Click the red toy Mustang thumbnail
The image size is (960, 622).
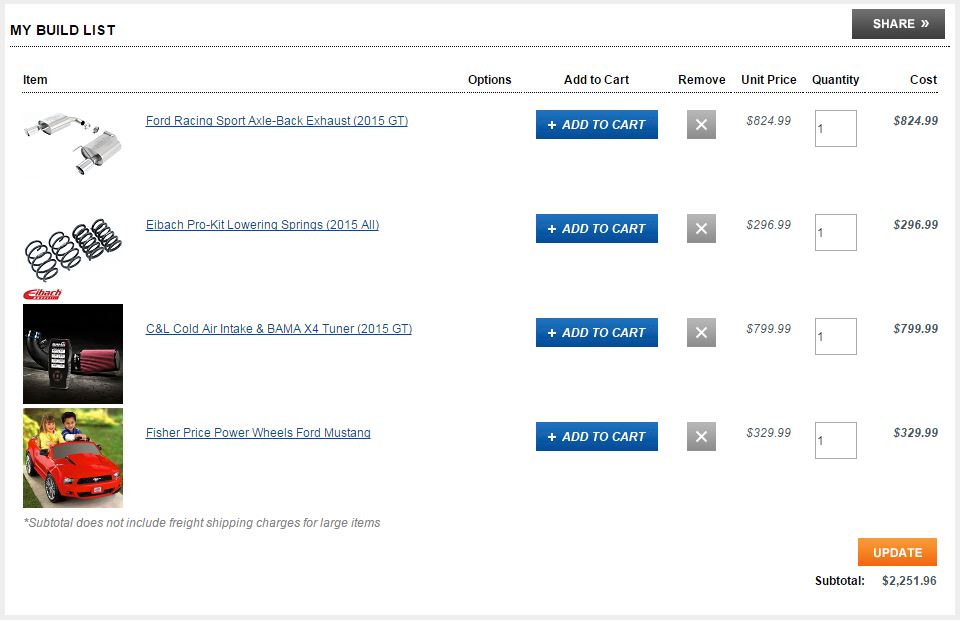[x=73, y=458]
